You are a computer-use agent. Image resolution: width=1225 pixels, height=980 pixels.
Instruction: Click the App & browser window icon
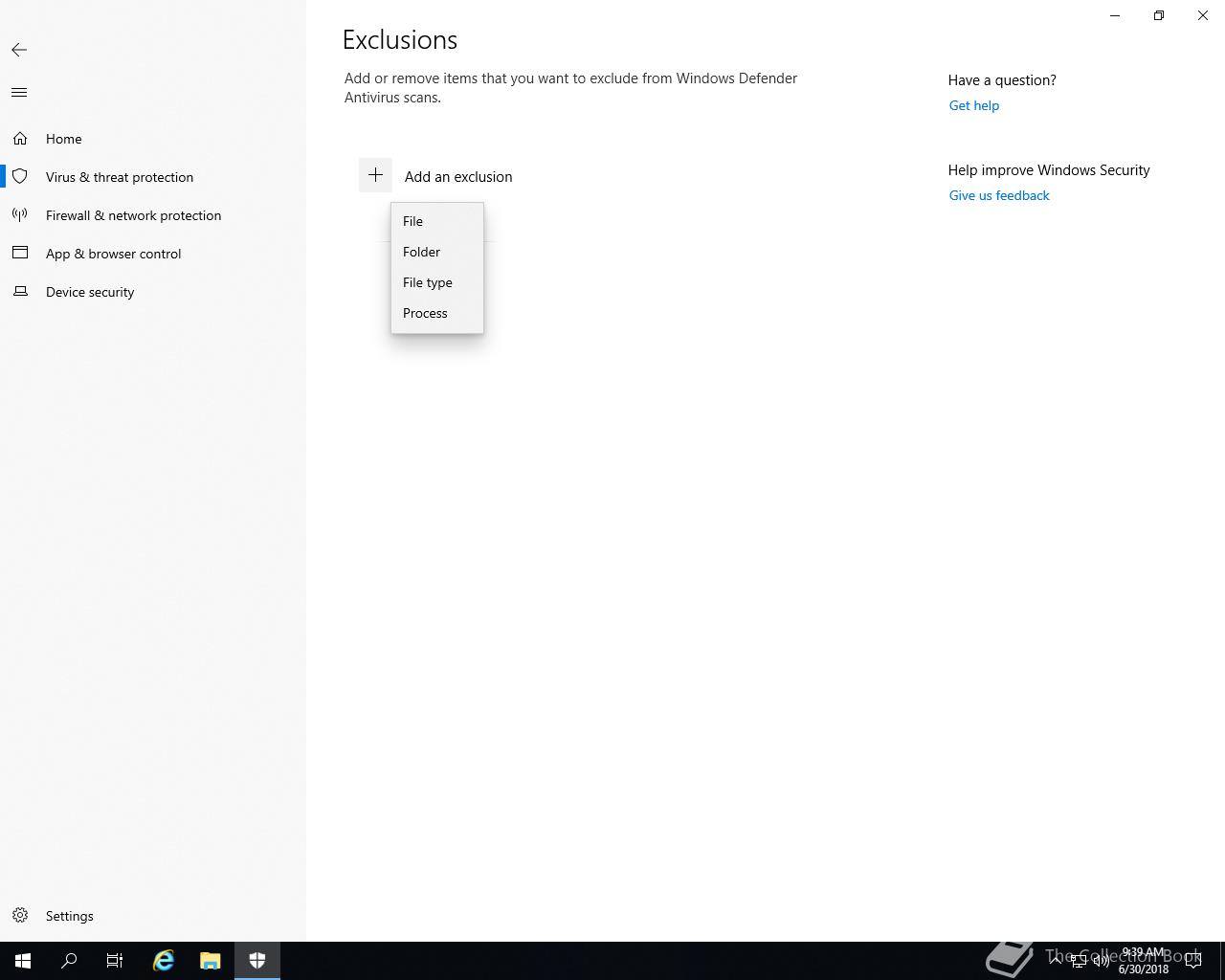click(x=20, y=254)
